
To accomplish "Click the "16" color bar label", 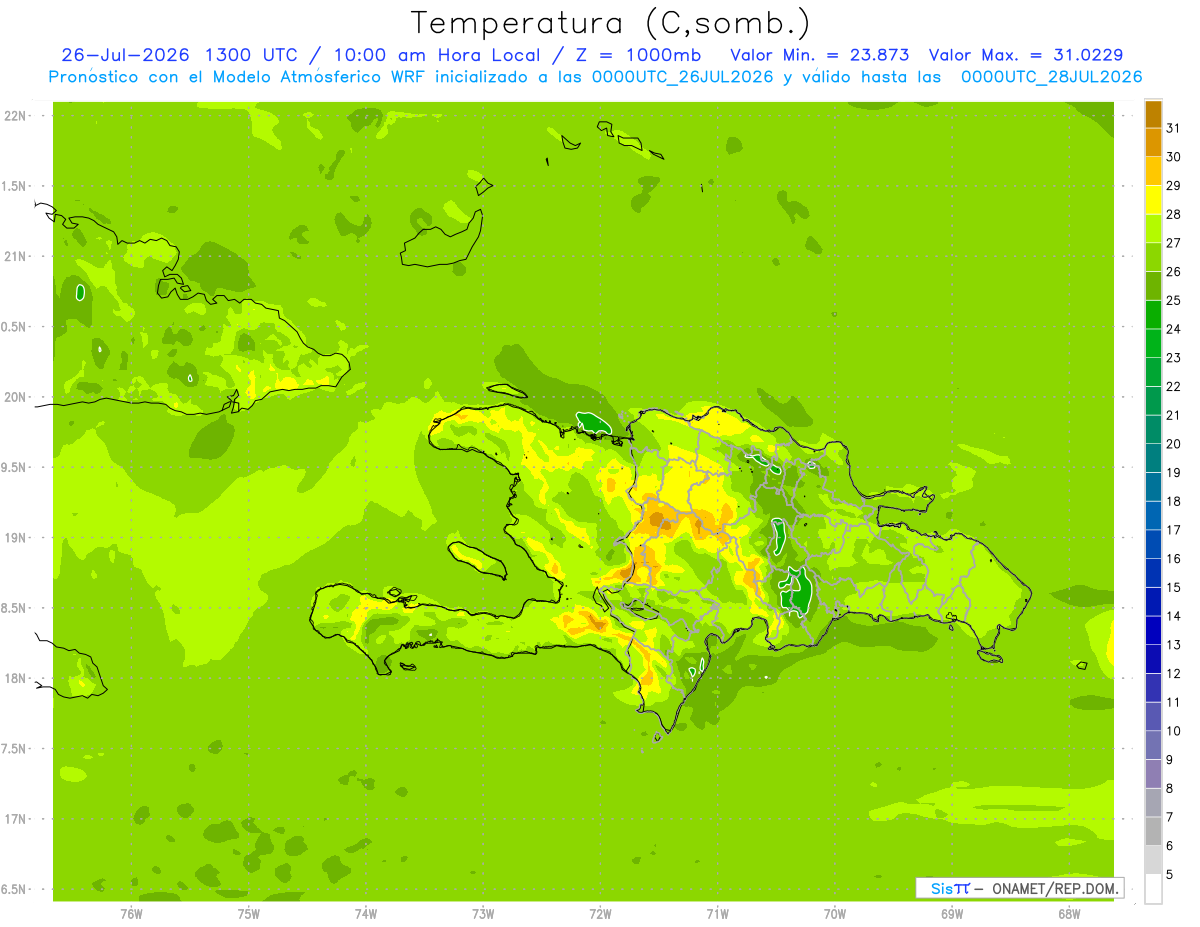I will pos(1173,559).
